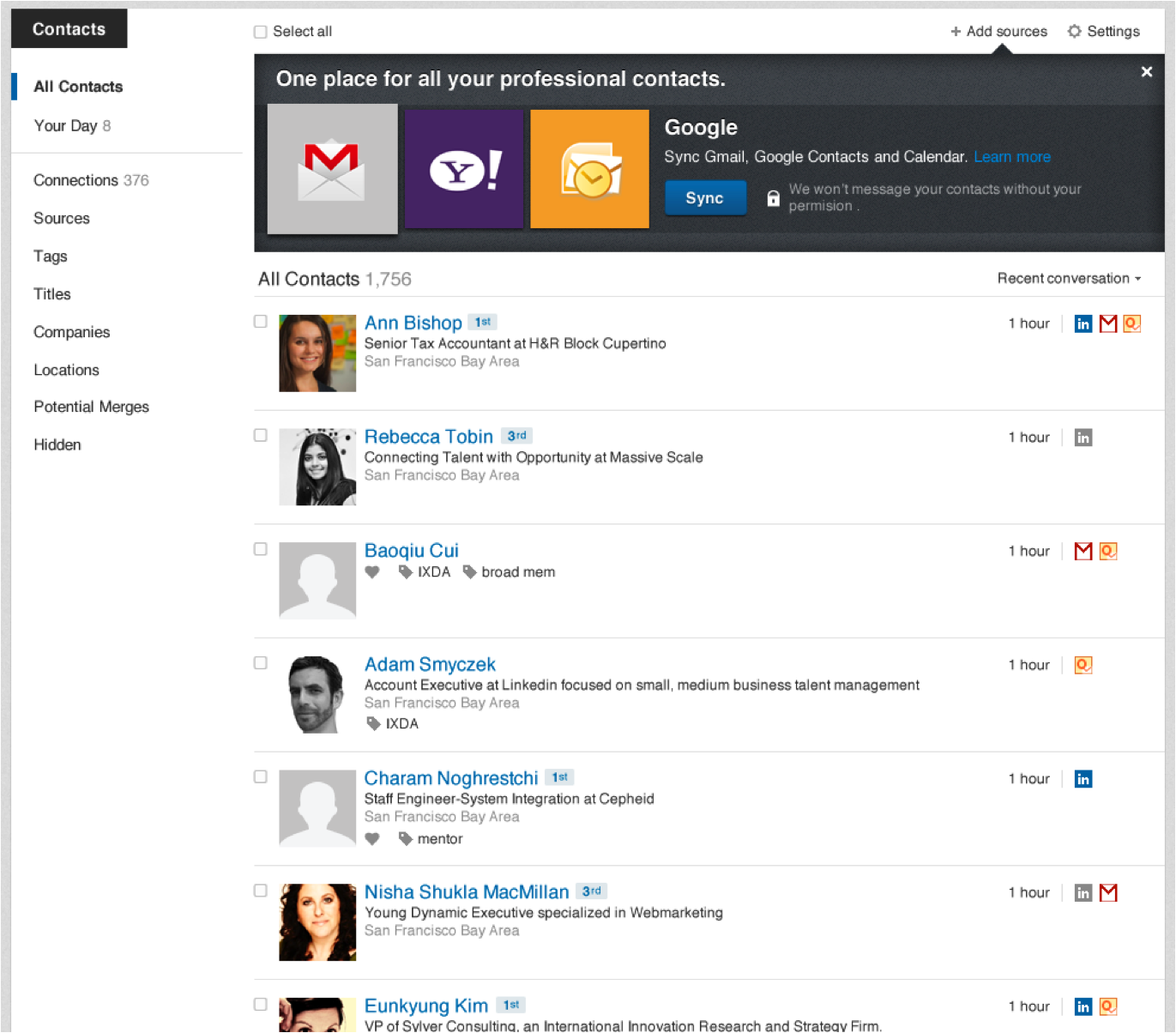Open Nisha Shukla MacMillan's name link
This screenshot has width=1176, height=1033.
click(x=467, y=892)
